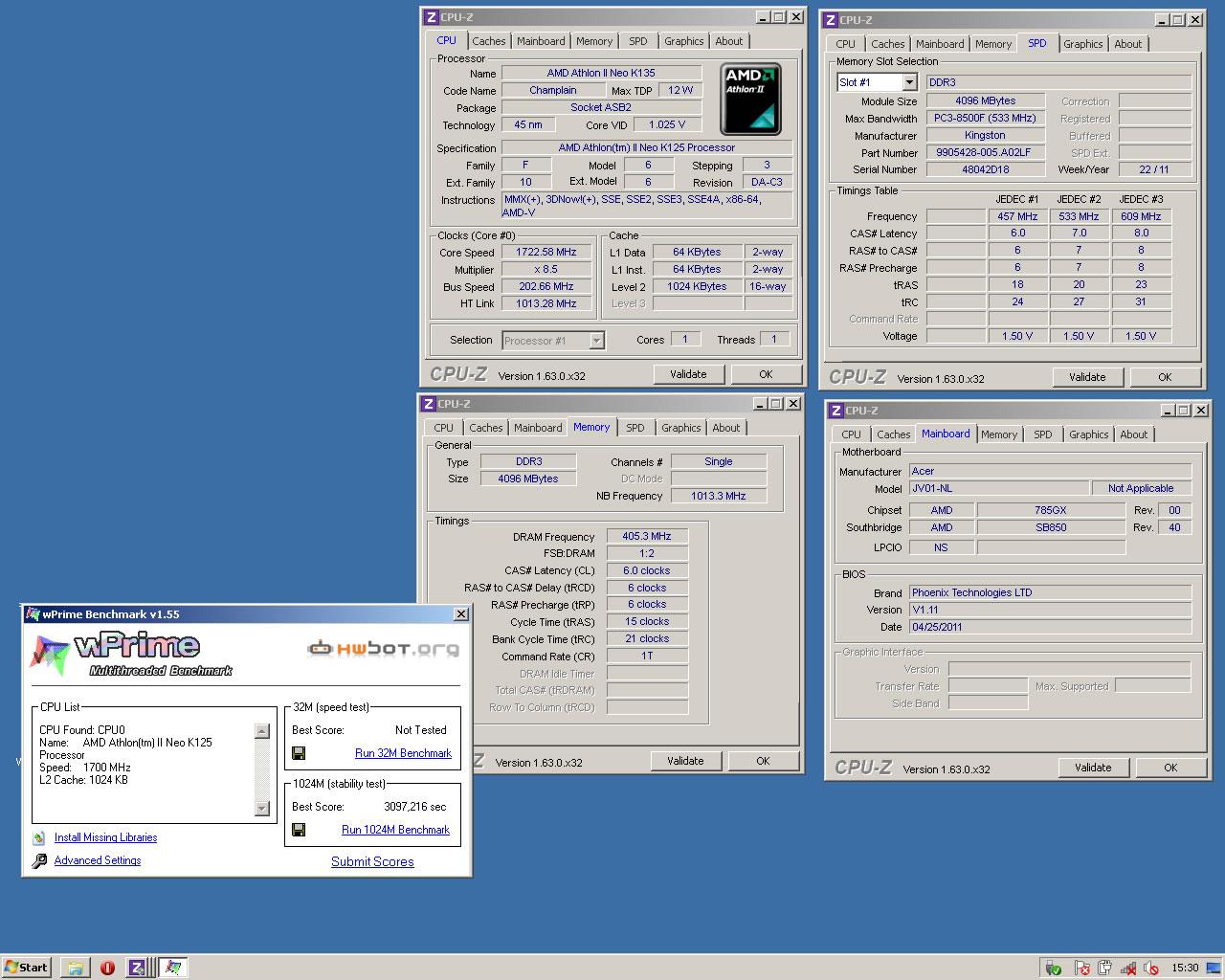Open the Processor #1 selection dropdown
1225x980 pixels.
596,341
